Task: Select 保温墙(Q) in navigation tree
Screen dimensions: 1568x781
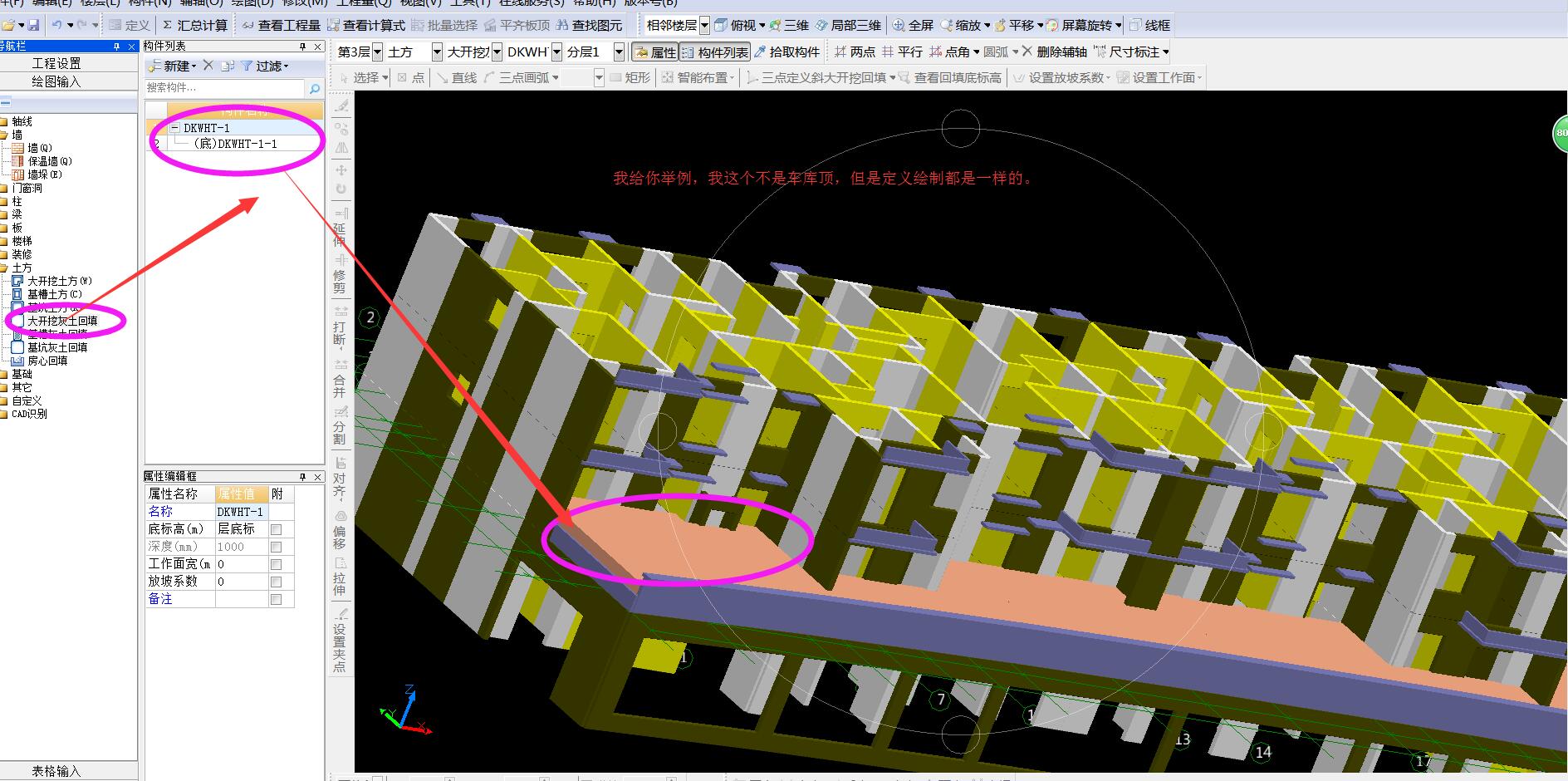Action: click(x=50, y=161)
